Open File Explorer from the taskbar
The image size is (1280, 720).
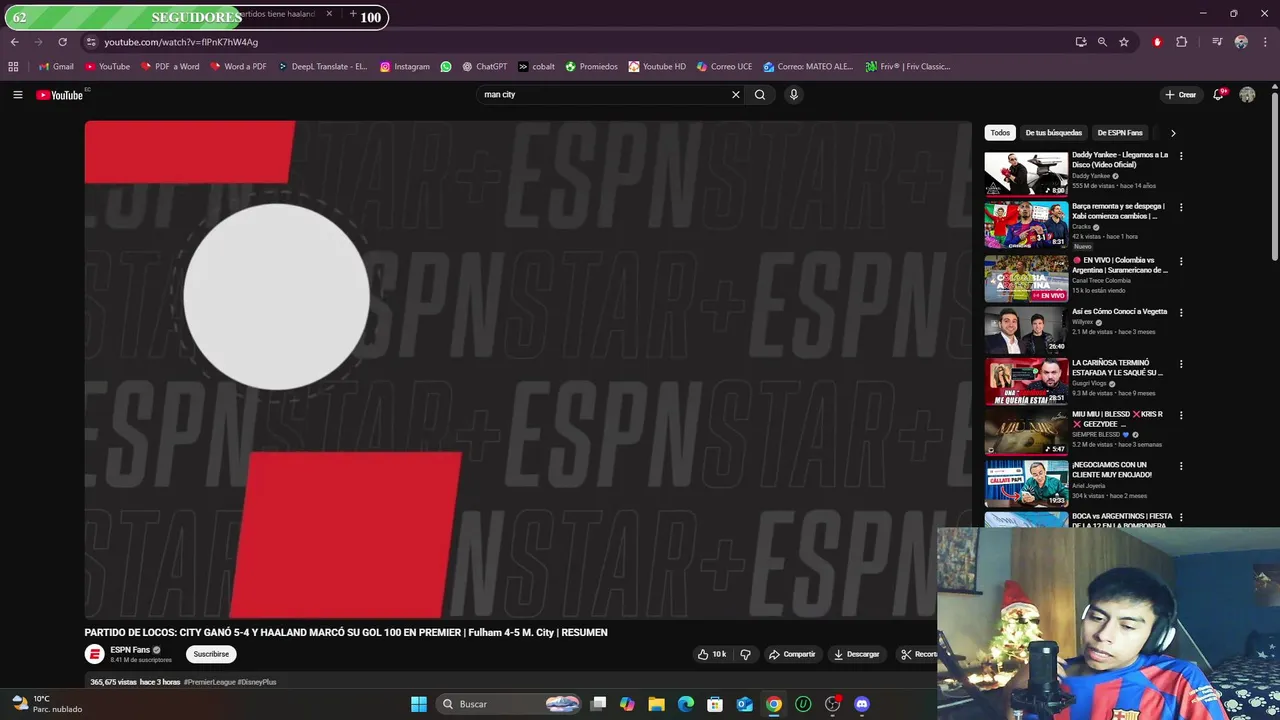point(657,704)
